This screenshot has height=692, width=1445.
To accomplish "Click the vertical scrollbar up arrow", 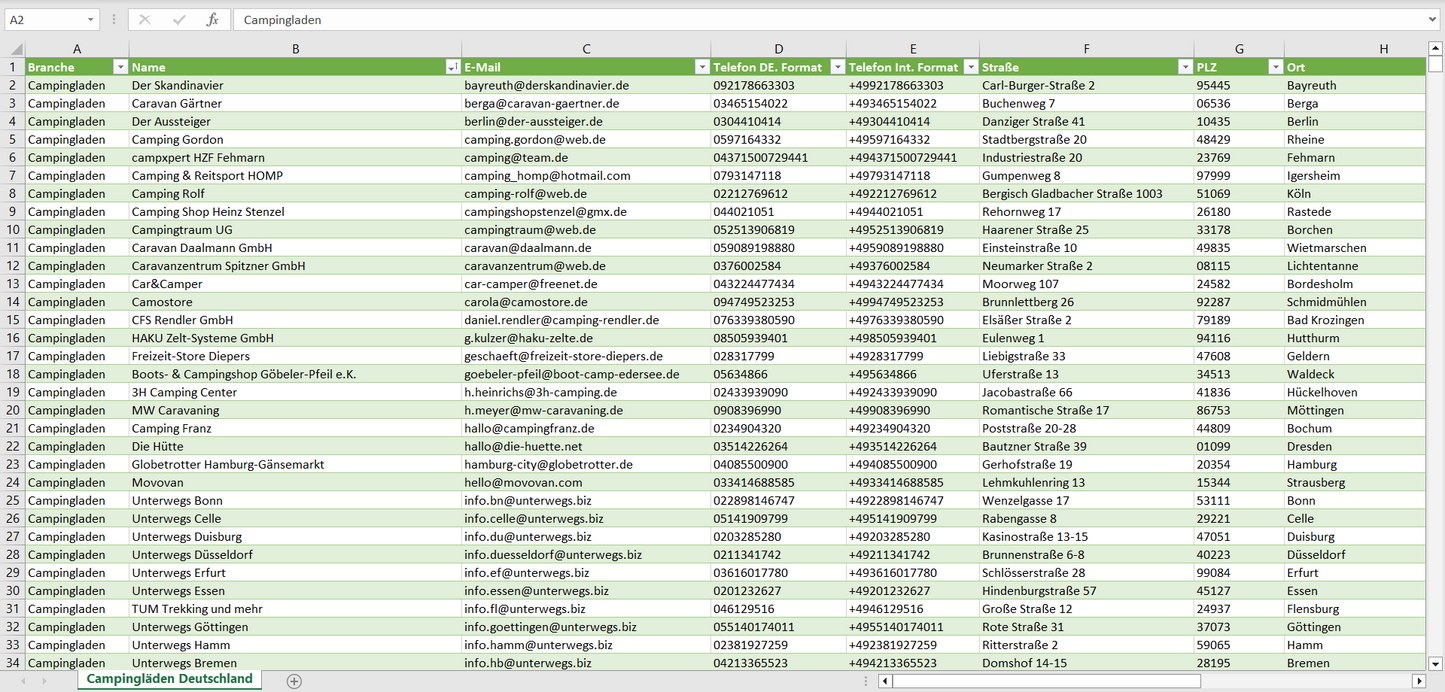I will (1435, 48).
